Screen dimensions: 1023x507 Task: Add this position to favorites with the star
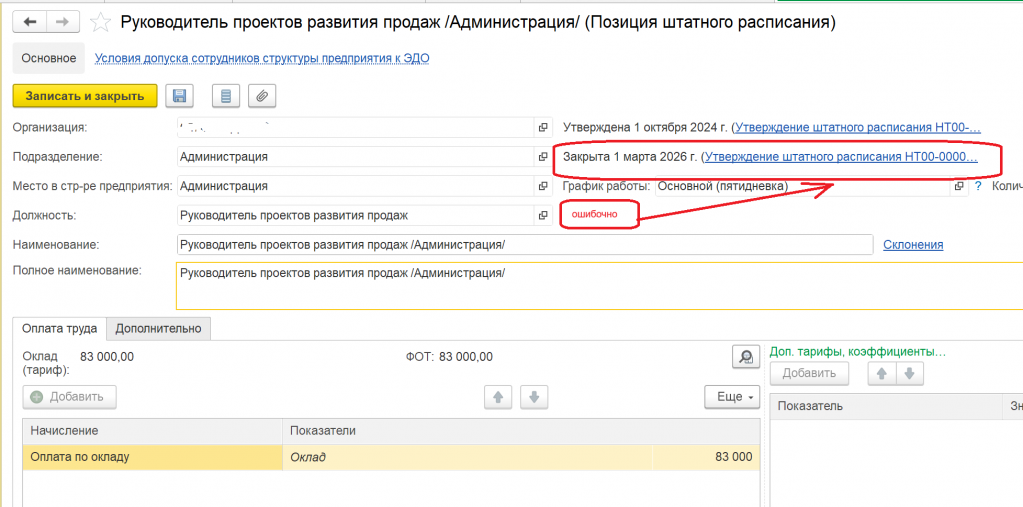[100, 22]
